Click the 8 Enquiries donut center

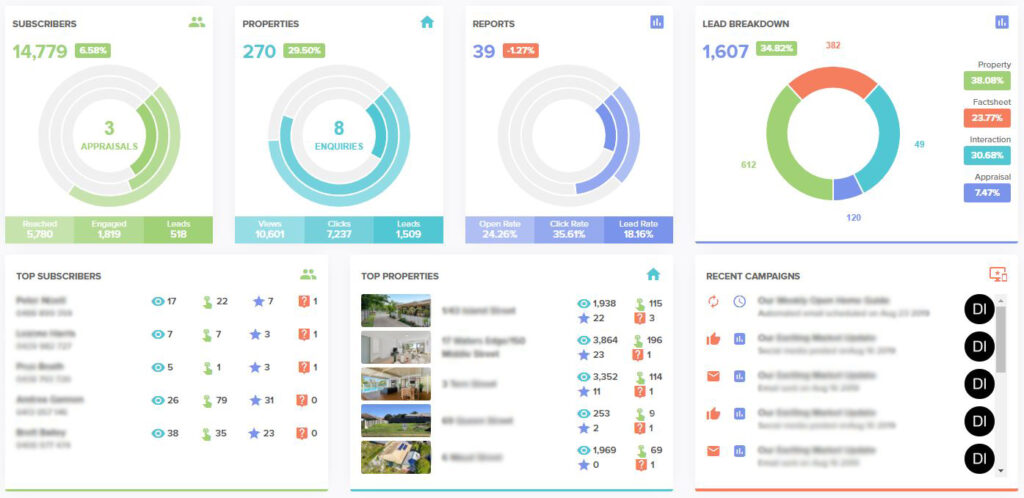coord(339,135)
